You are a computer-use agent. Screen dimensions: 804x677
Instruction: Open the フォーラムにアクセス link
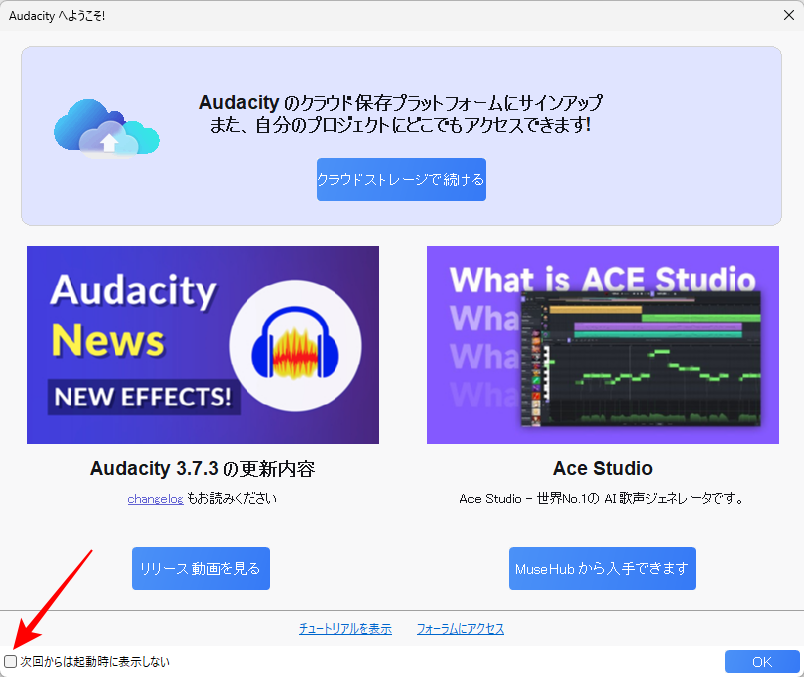pyautogui.click(x=460, y=628)
